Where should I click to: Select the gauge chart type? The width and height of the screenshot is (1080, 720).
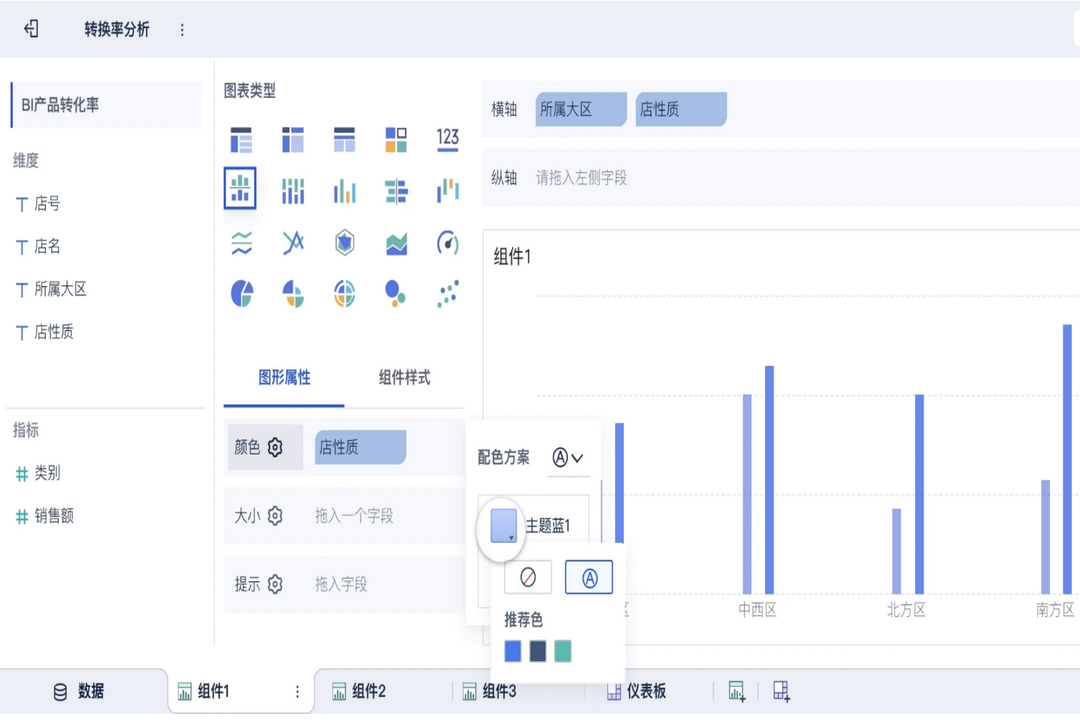(447, 242)
